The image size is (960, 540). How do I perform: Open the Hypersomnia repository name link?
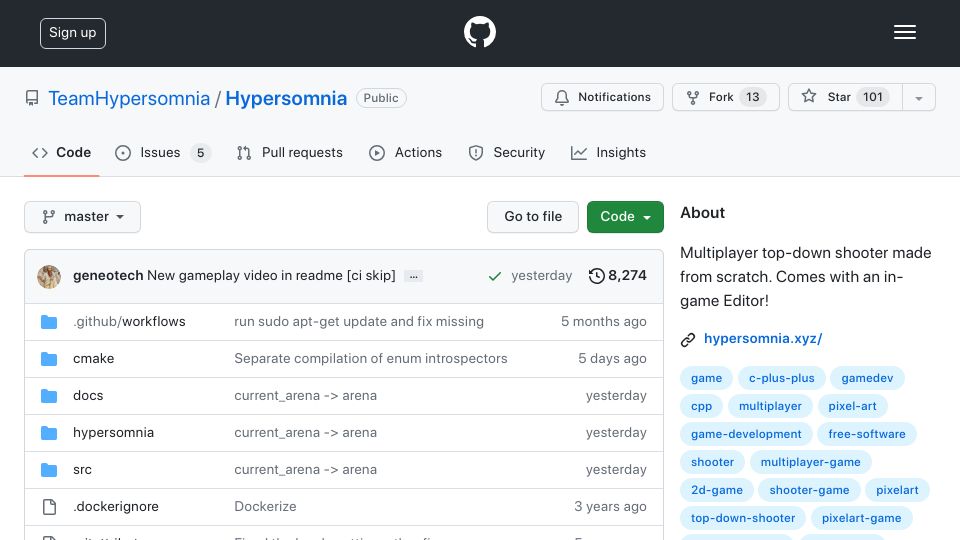286,99
